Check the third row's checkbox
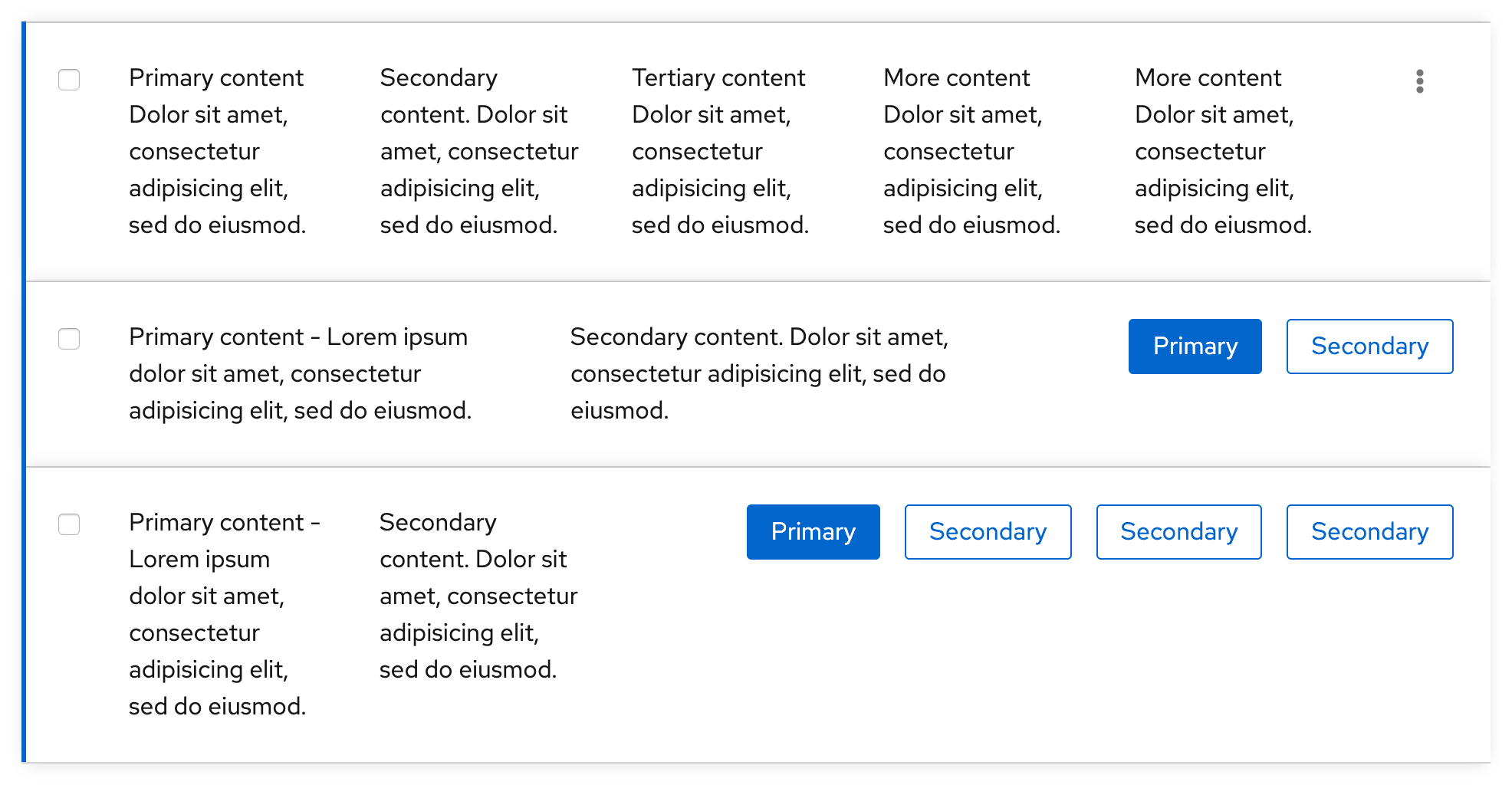Screen dimensions: 1512x785 click(69, 524)
